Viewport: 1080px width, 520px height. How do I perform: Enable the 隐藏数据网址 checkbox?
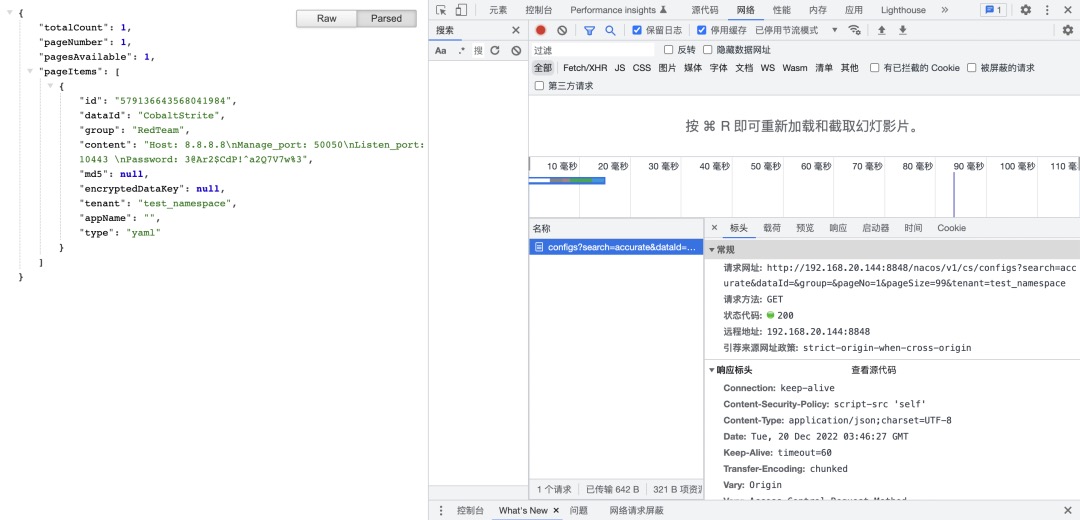[x=708, y=50]
